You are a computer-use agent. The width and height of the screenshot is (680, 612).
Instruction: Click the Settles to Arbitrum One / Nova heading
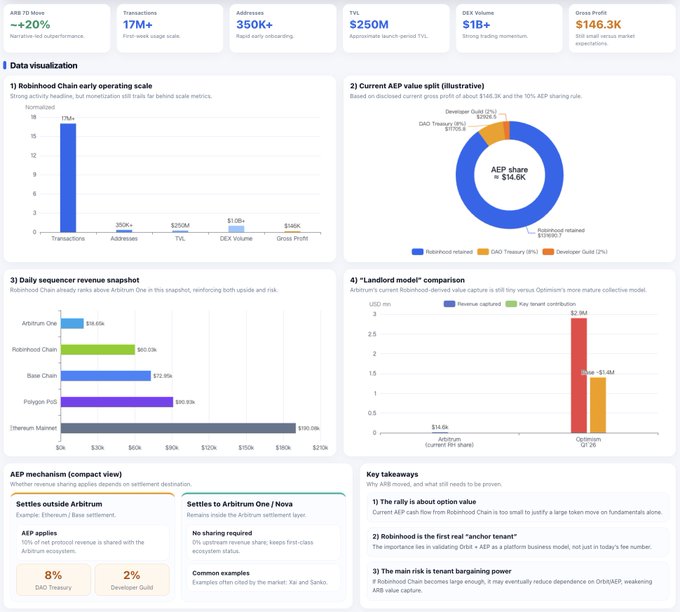[240, 504]
